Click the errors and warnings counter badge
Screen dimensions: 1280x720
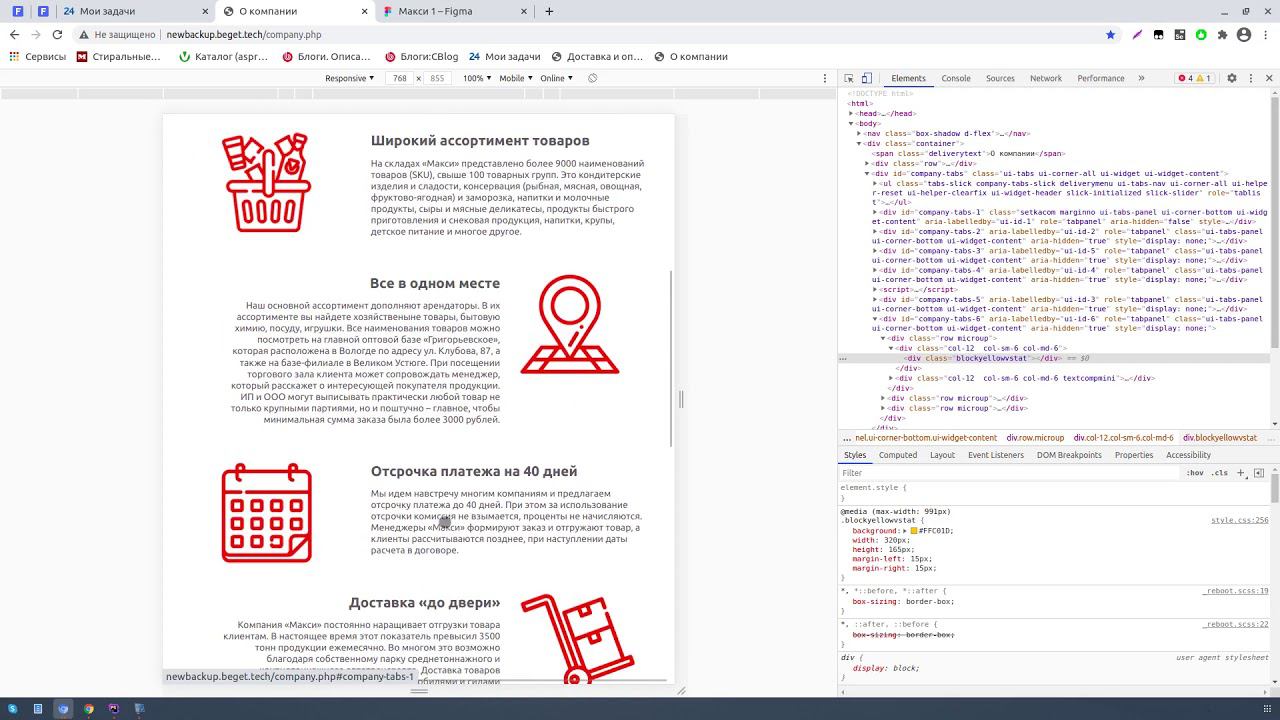(1195, 78)
